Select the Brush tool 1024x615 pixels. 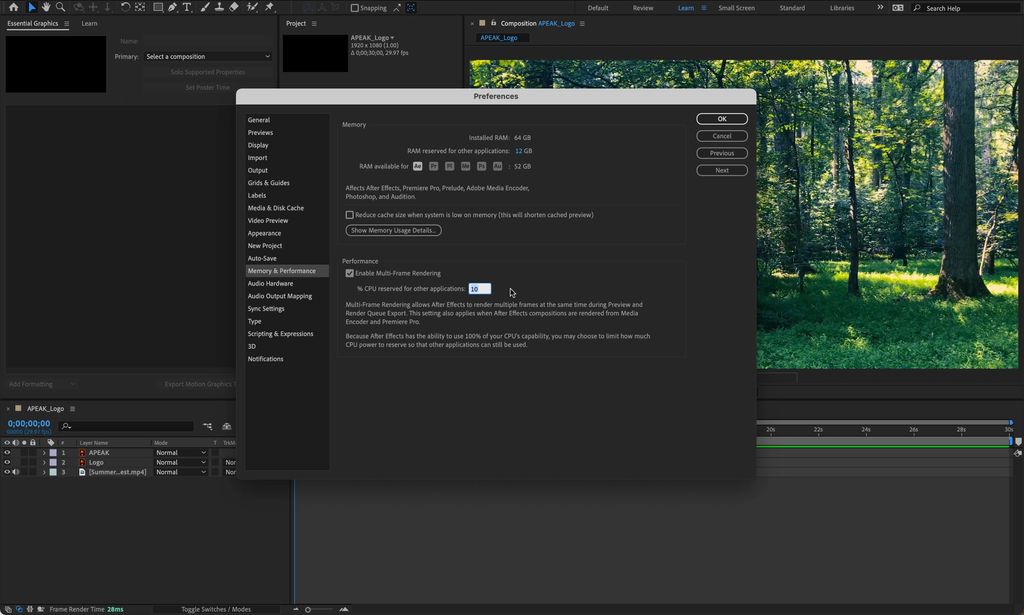pyautogui.click(x=203, y=6)
